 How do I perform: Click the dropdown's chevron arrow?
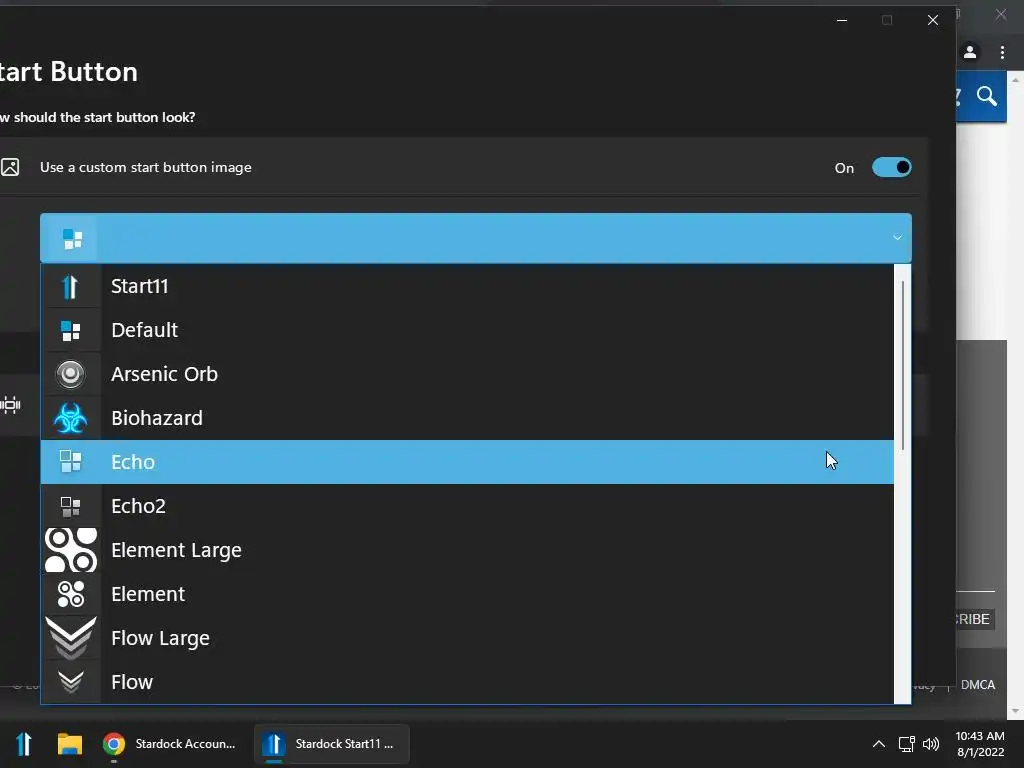click(897, 238)
